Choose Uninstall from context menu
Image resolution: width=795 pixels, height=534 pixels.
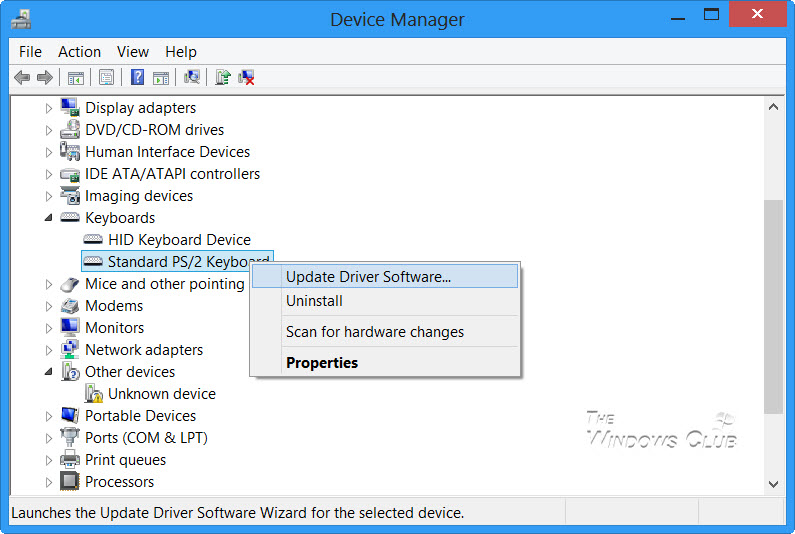click(x=314, y=301)
